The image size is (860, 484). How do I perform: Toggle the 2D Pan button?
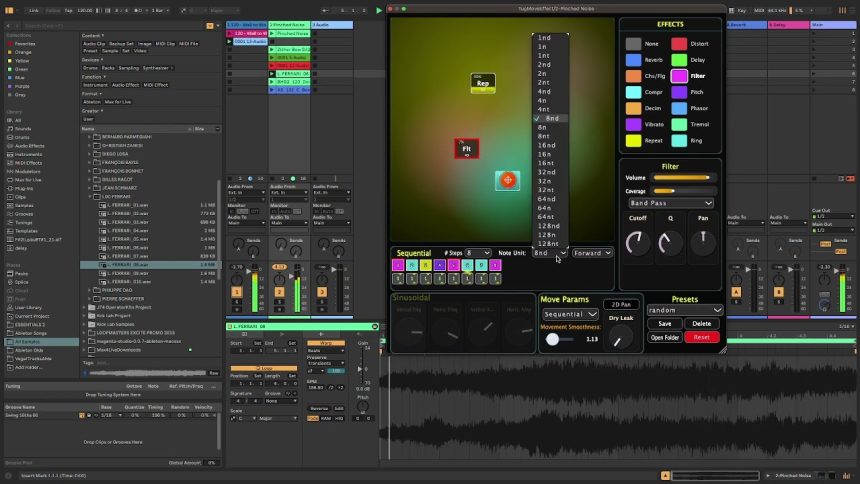[621, 304]
